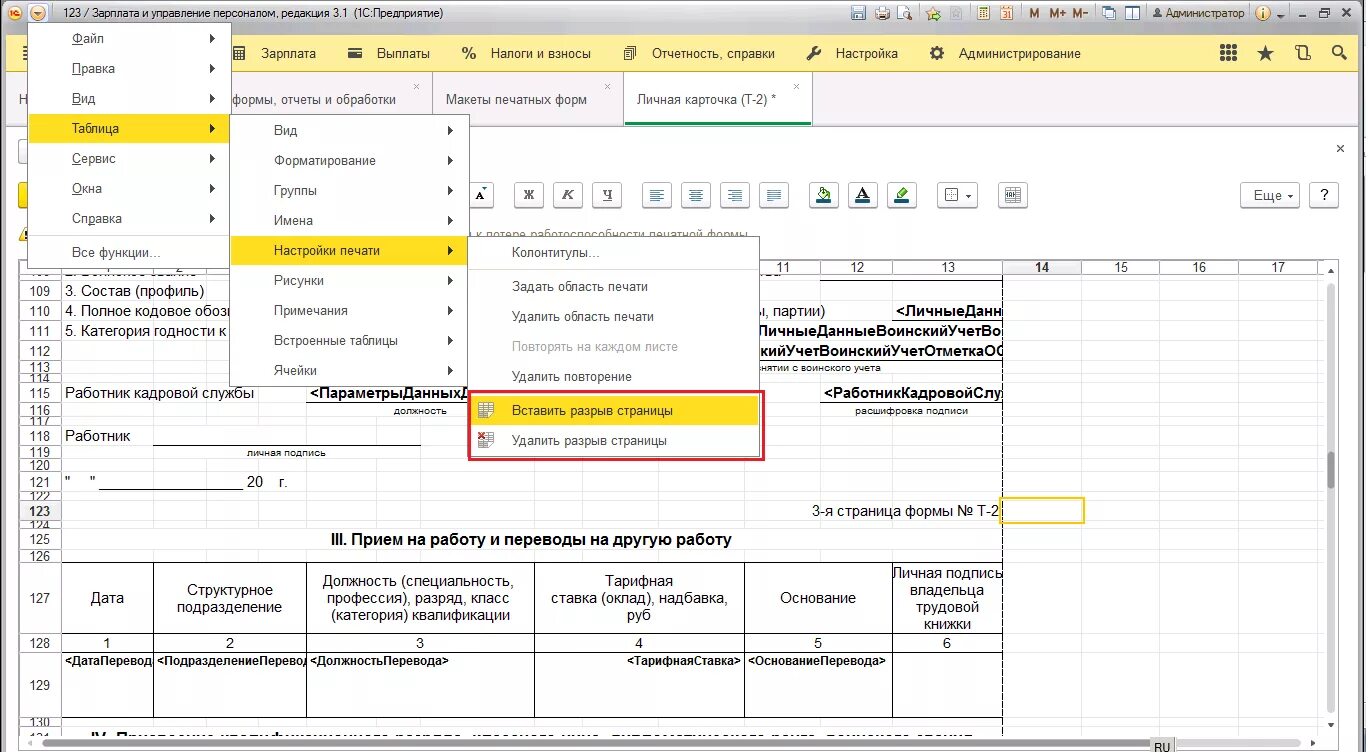The height and width of the screenshot is (752, 1368).
Task: Align text right
Action: (x=735, y=195)
